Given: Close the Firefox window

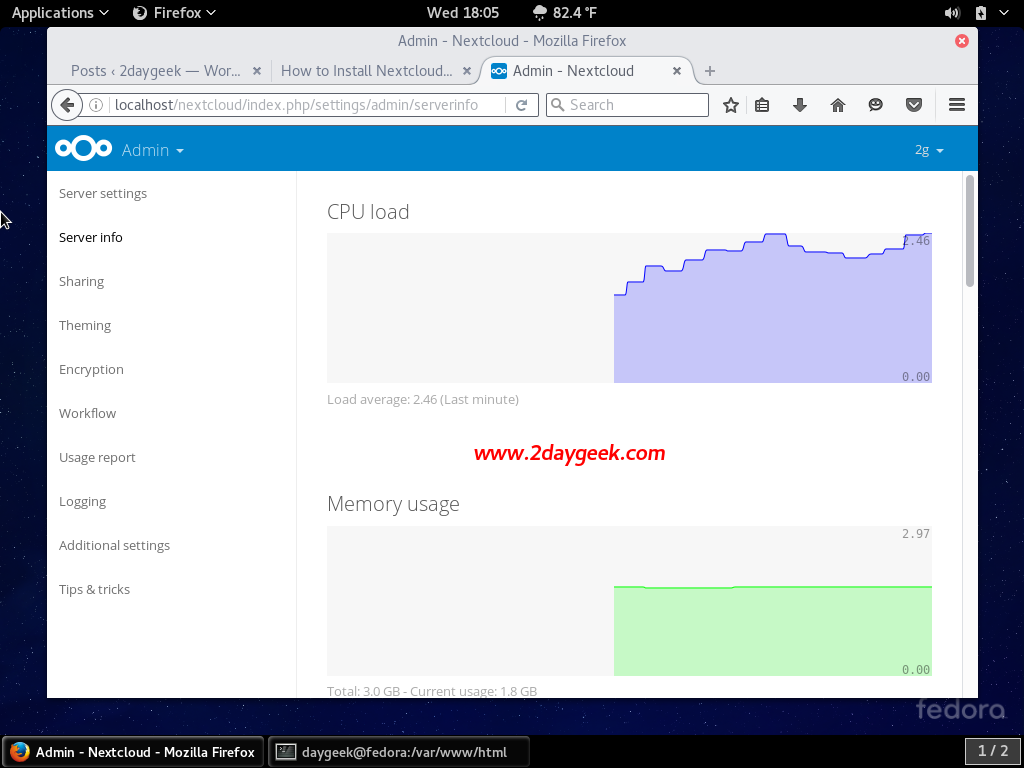Looking at the screenshot, I should (x=961, y=41).
